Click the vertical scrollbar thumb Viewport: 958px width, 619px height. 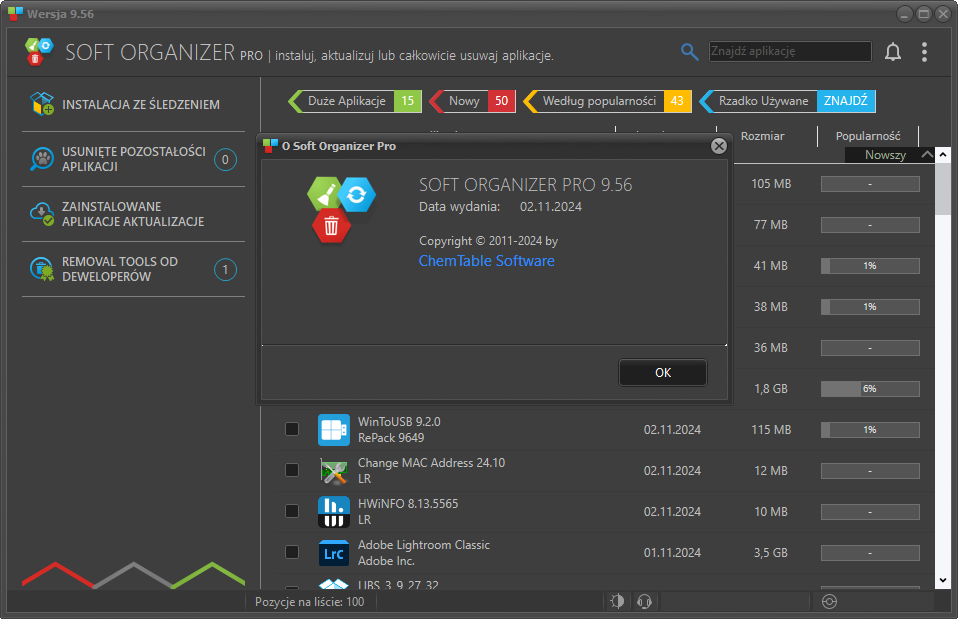click(943, 188)
